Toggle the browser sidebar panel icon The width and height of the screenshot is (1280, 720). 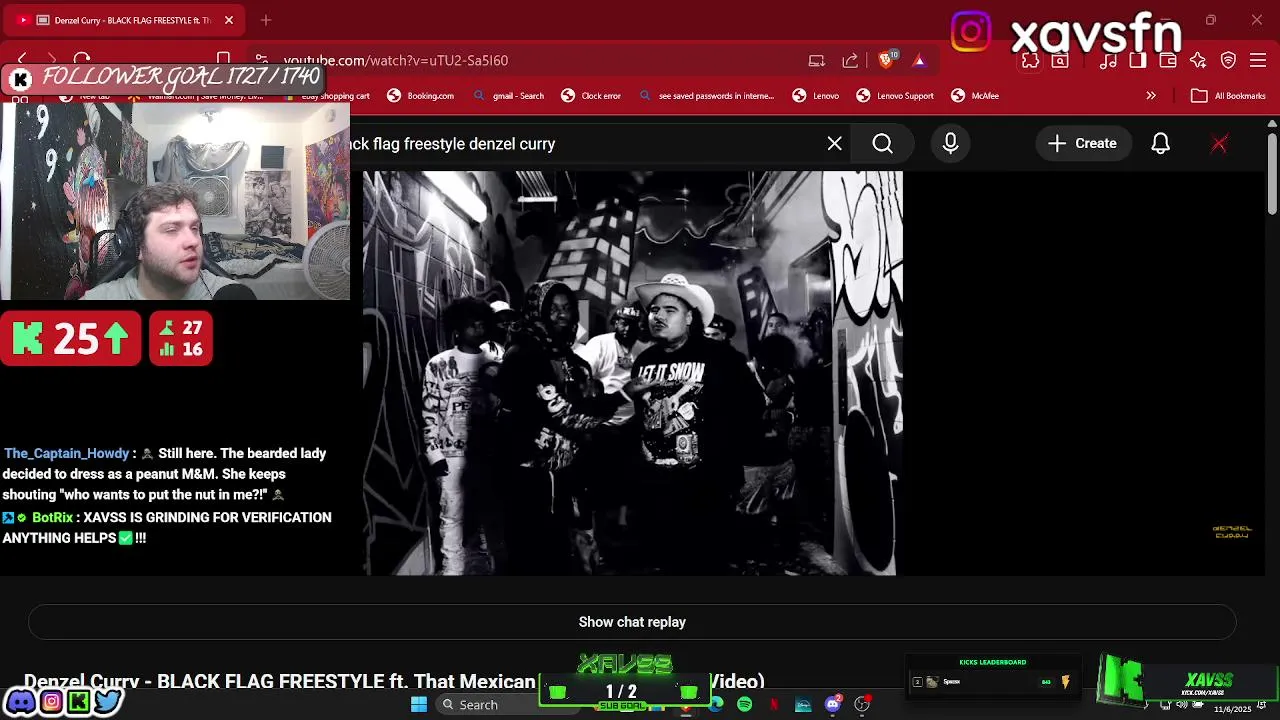(x=1138, y=60)
